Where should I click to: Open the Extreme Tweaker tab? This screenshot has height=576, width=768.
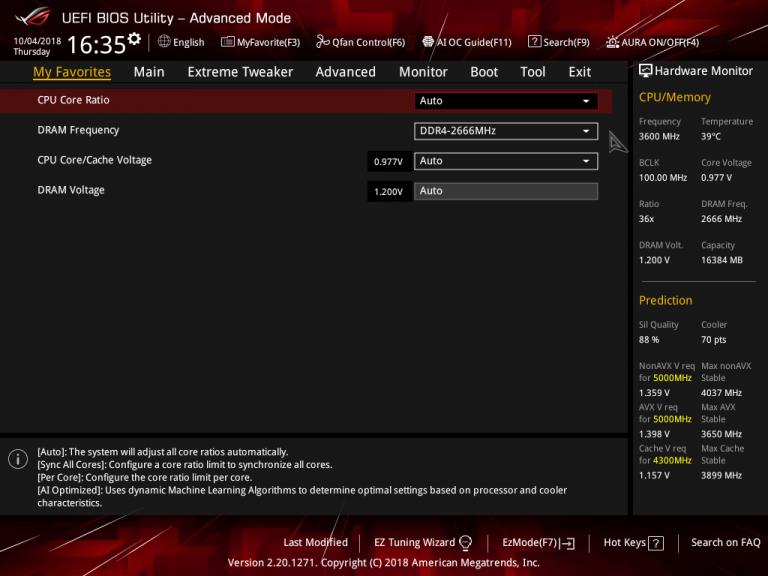tap(240, 72)
